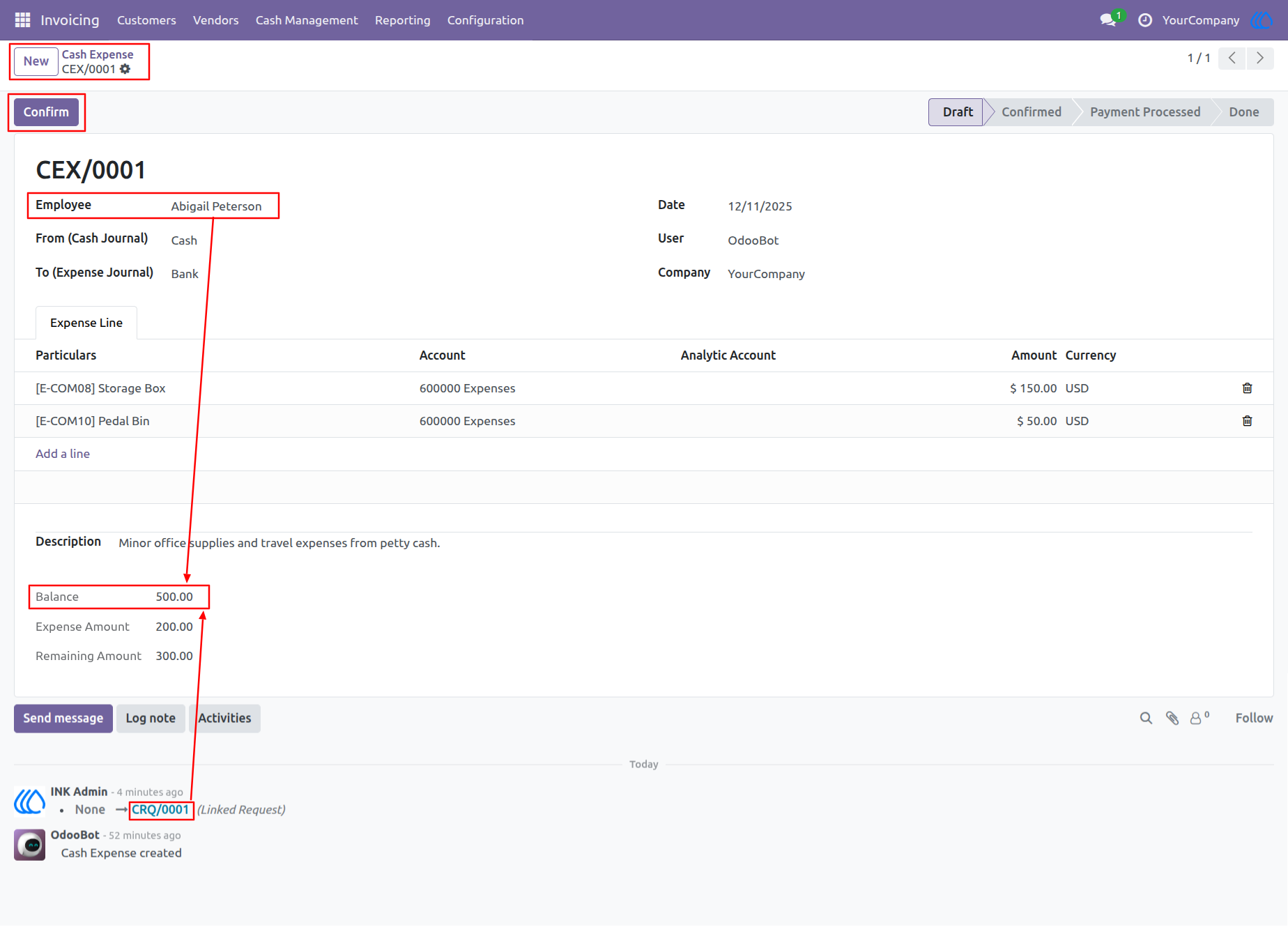Click the user avatar in top bar
The height and width of the screenshot is (927, 1288).
coord(1262,20)
